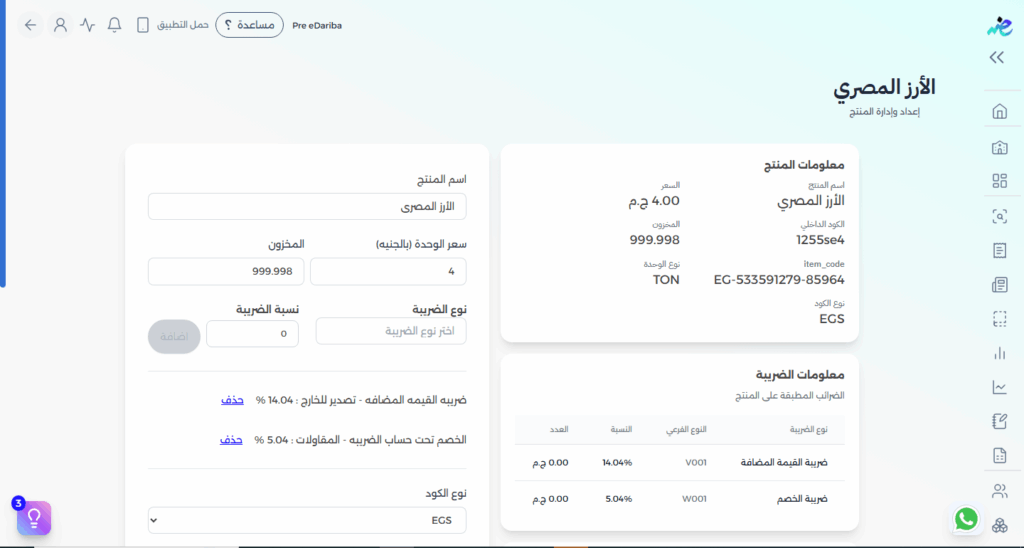Click the نوع الضريبة column header
Image resolution: width=1024 pixels, height=548 pixels.
tap(808, 429)
